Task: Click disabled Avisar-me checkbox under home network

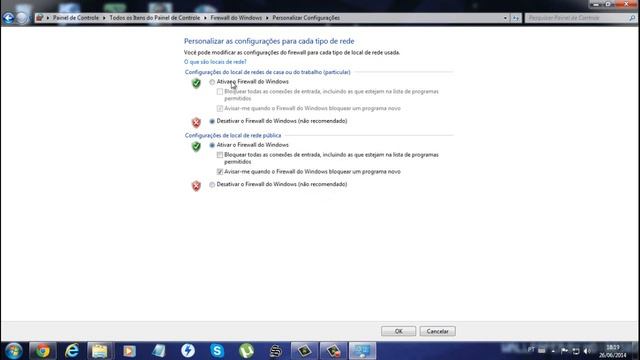Action: (220, 109)
